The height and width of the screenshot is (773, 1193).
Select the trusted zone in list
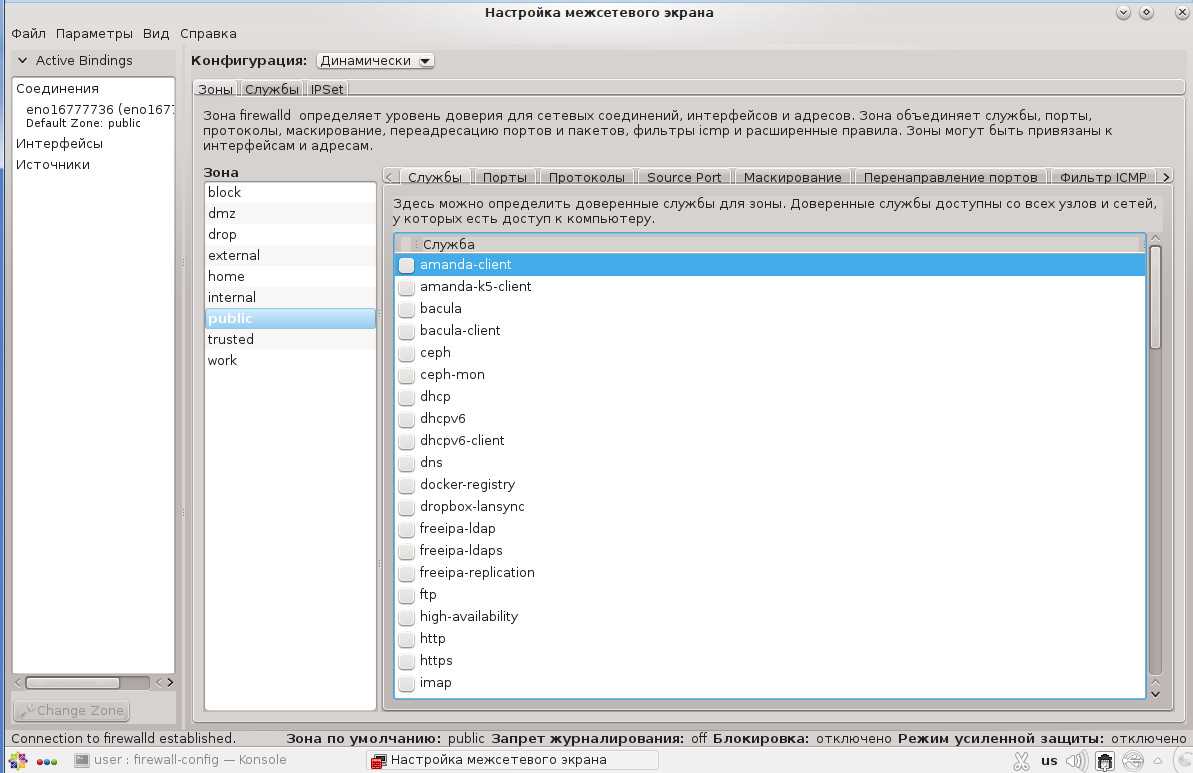(231, 340)
